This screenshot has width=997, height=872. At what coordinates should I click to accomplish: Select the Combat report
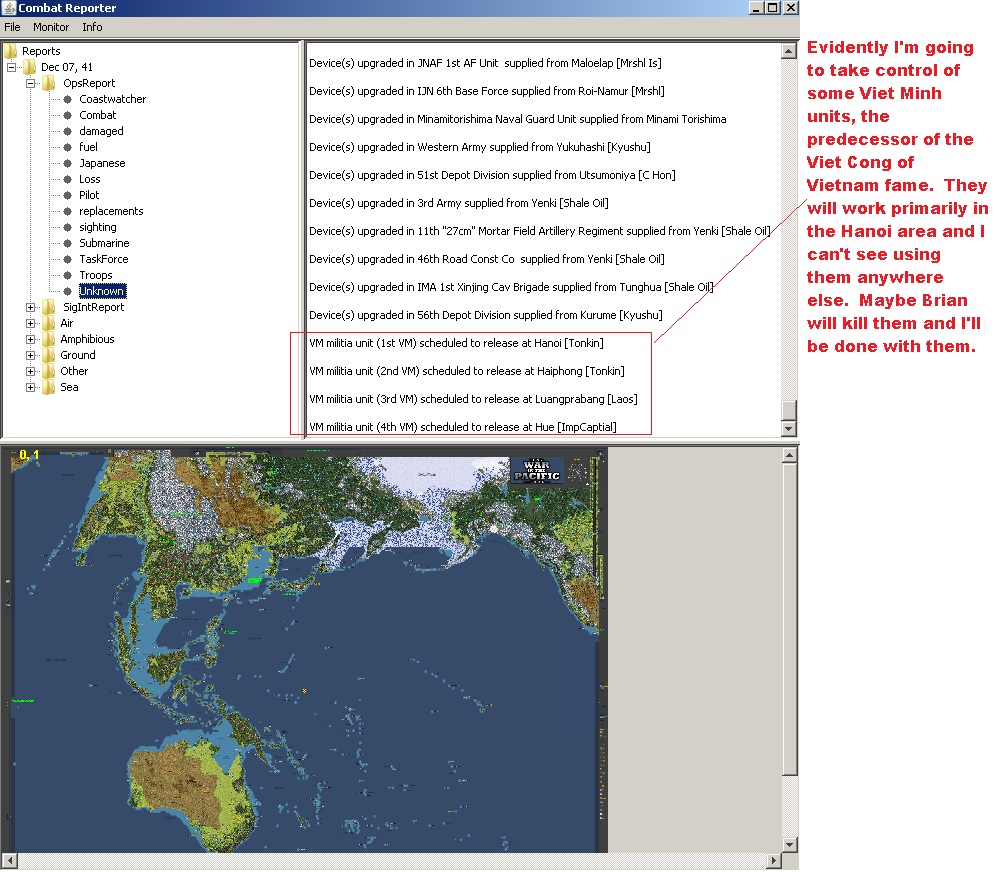pyautogui.click(x=97, y=115)
